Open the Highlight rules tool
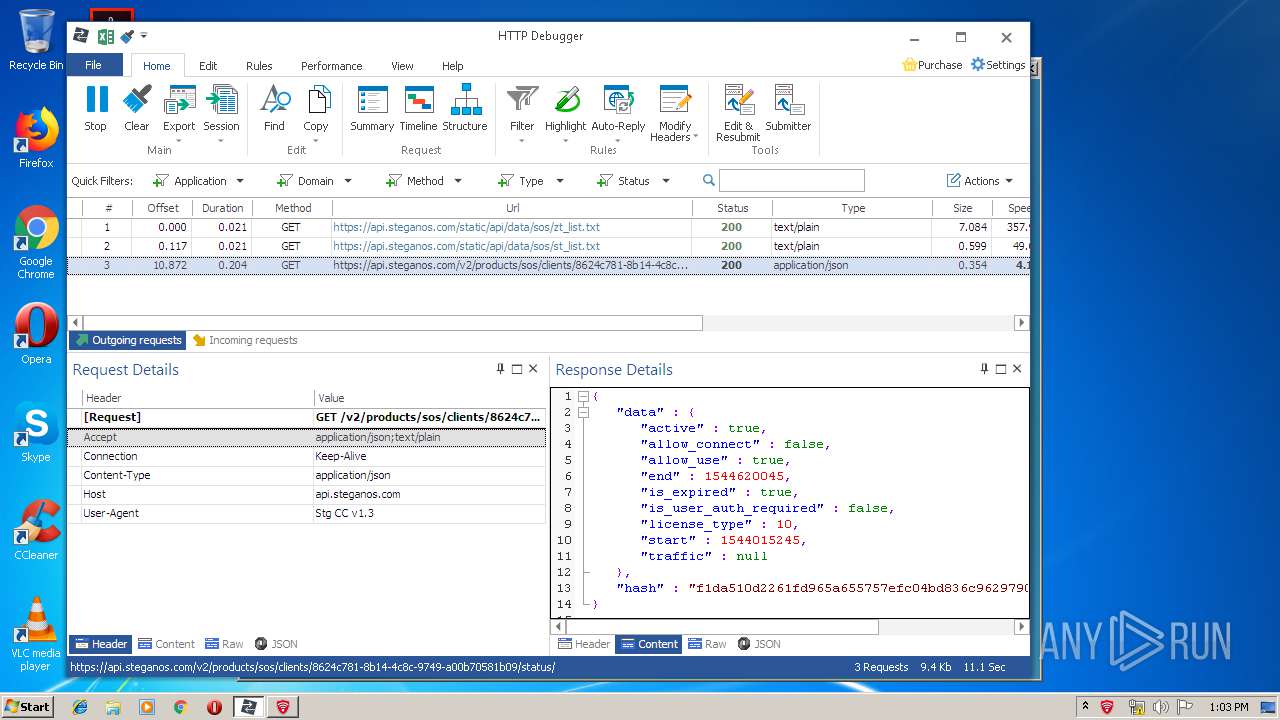Image resolution: width=1280 pixels, height=720 pixels. [566, 114]
